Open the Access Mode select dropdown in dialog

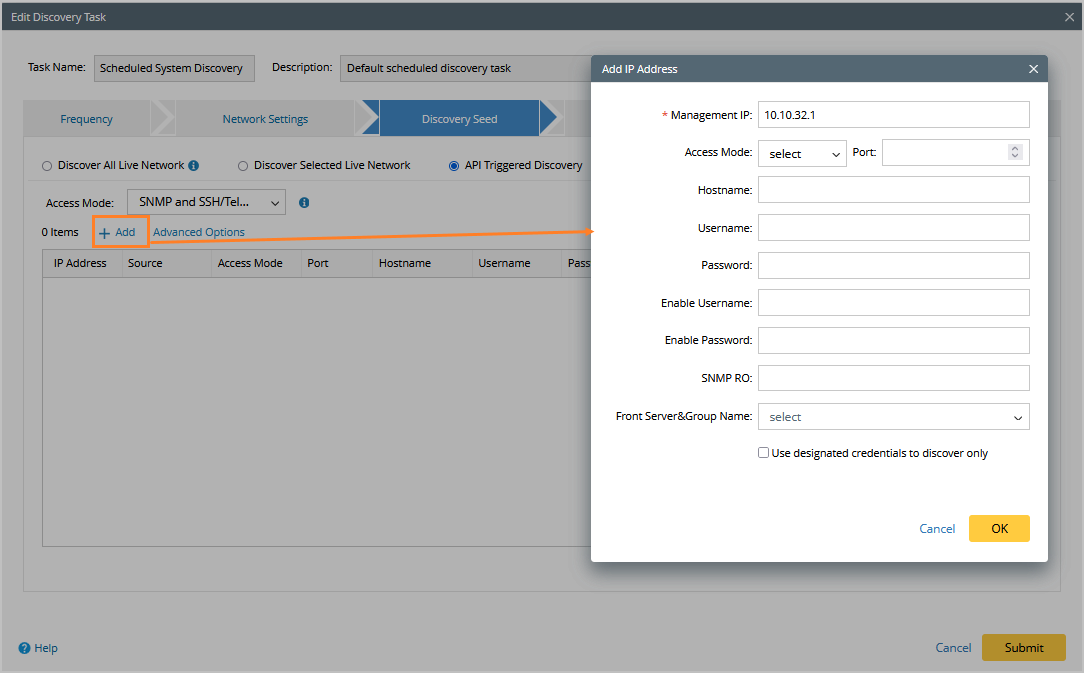802,153
